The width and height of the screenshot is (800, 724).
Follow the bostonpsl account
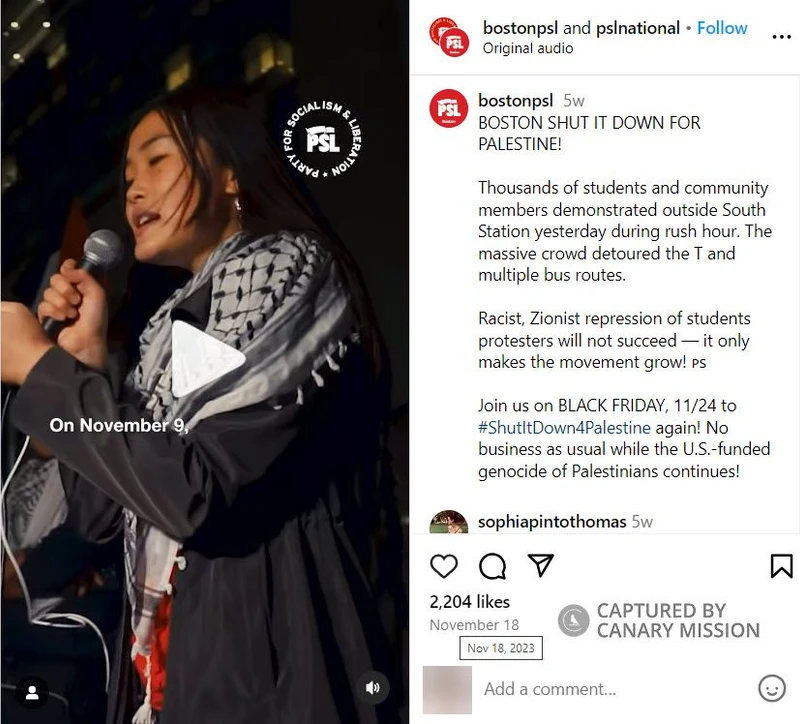click(x=722, y=28)
